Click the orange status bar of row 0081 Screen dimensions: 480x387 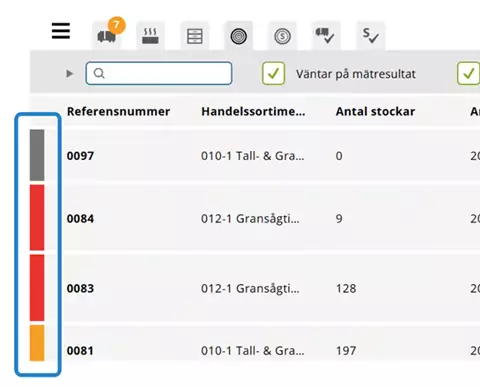pos(37,343)
